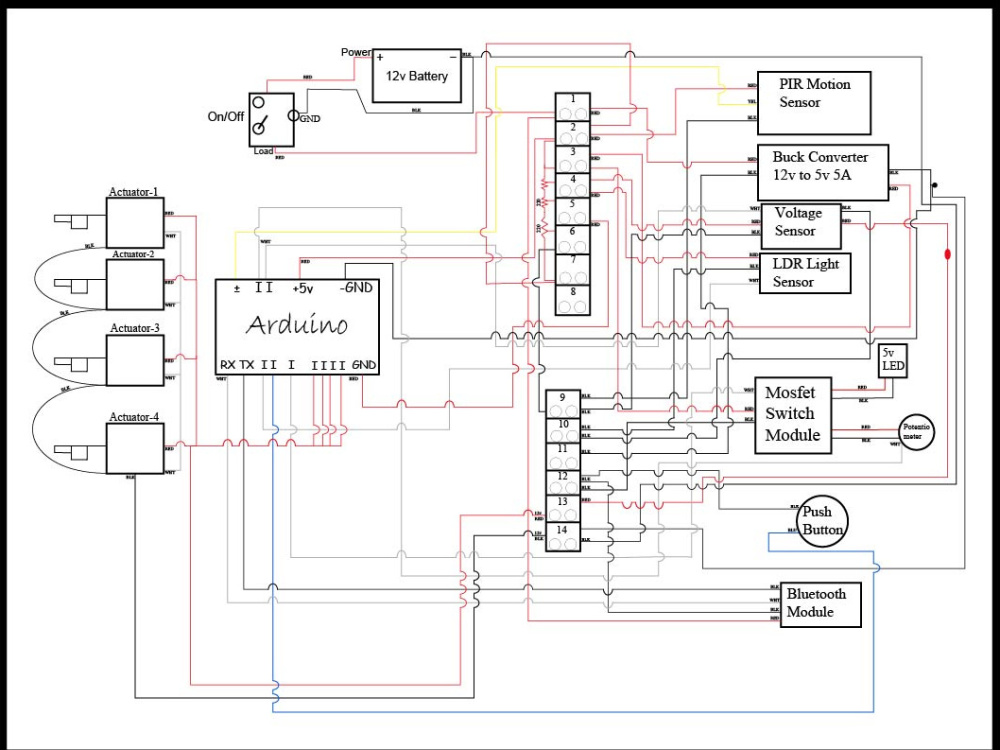
Task: Click the Arduino +5v pin label
Action: [x=303, y=289]
